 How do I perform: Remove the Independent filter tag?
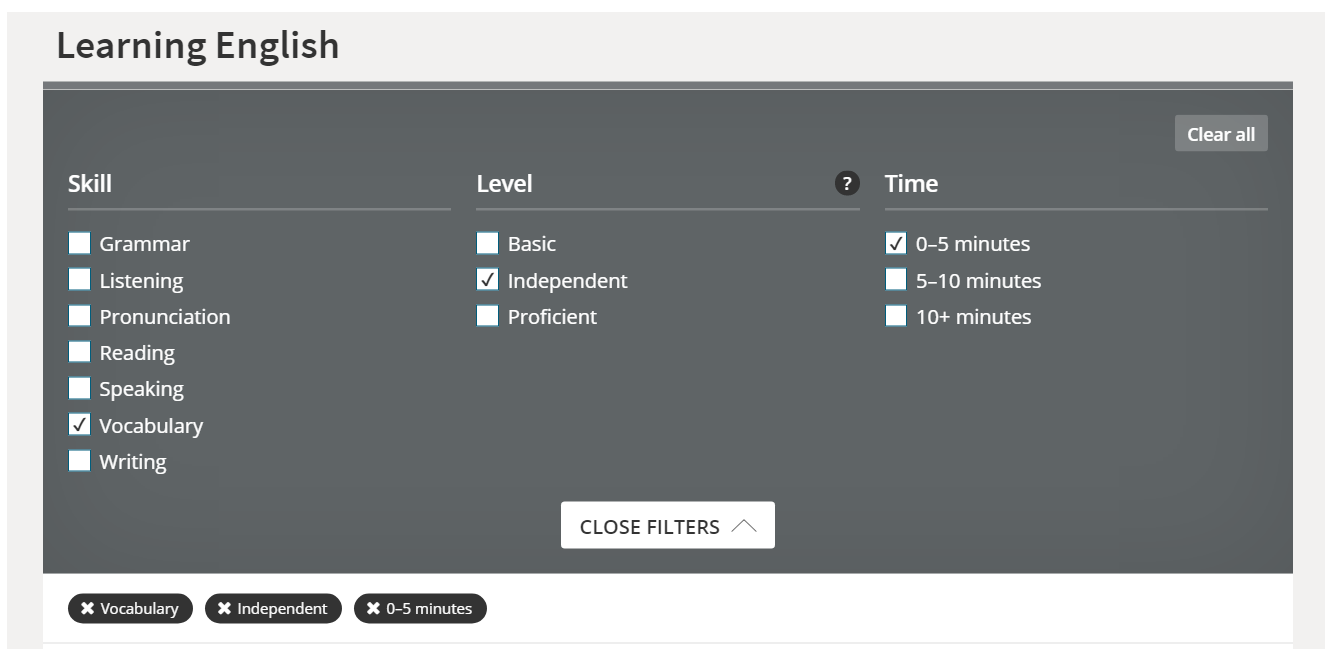pyautogui.click(x=225, y=609)
